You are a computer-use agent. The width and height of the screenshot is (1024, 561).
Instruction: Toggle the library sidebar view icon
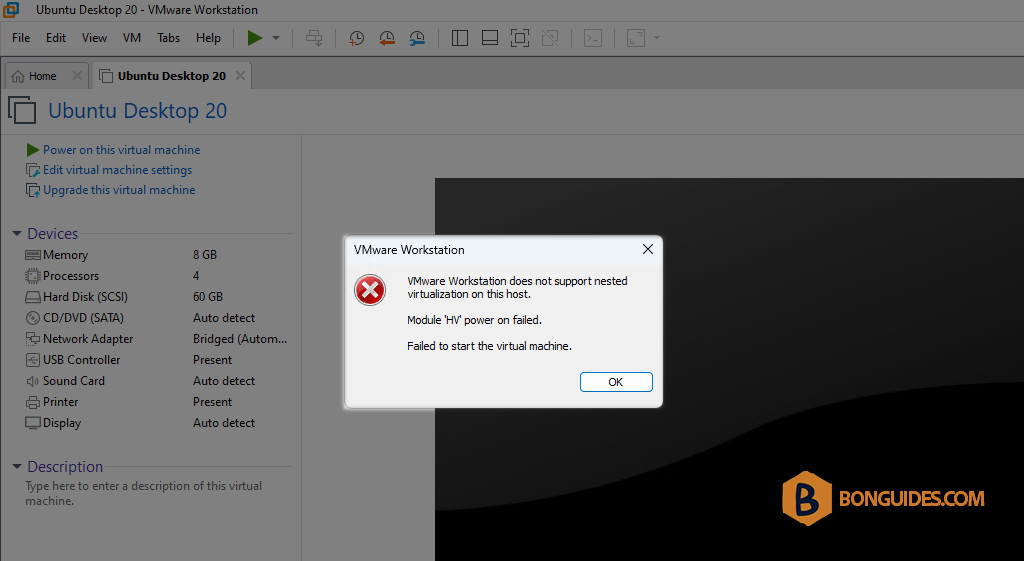click(x=460, y=38)
